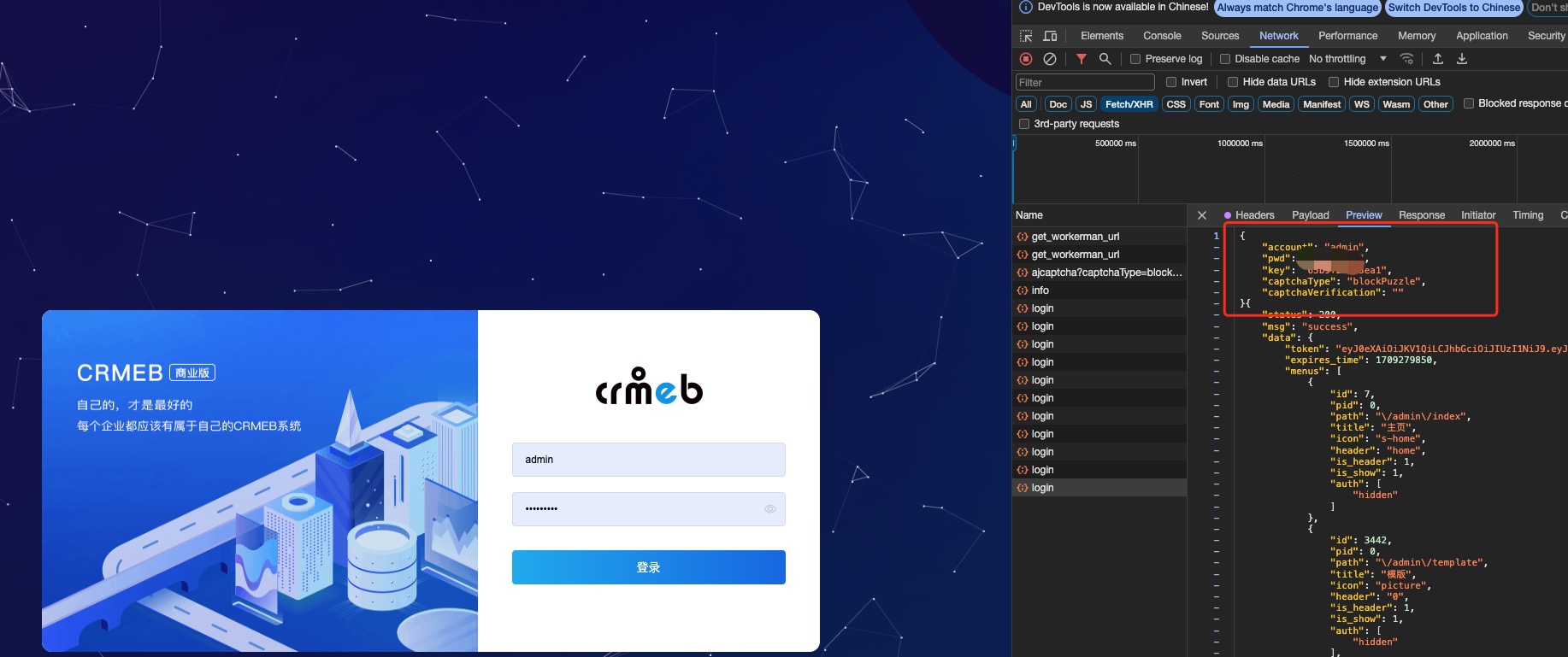Toggle Hide data URLs

coord(1233,82)
